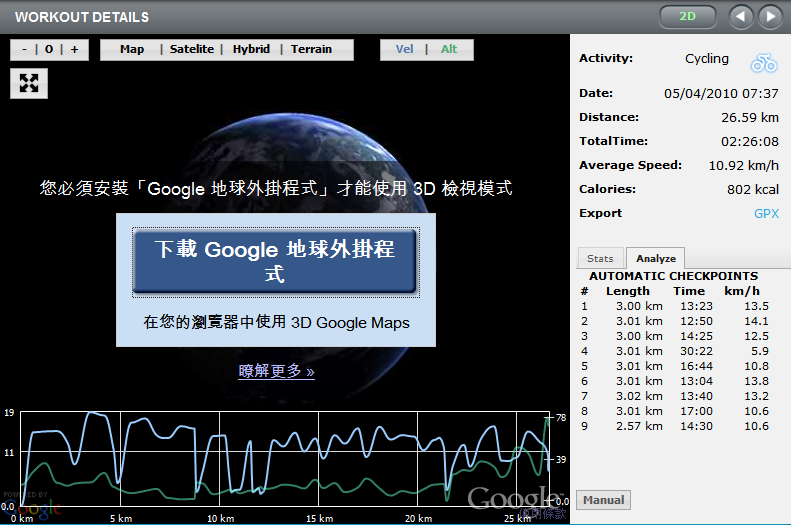
Task: Select checkpoint 1 row with time 13:23
Action: point(674,306)
